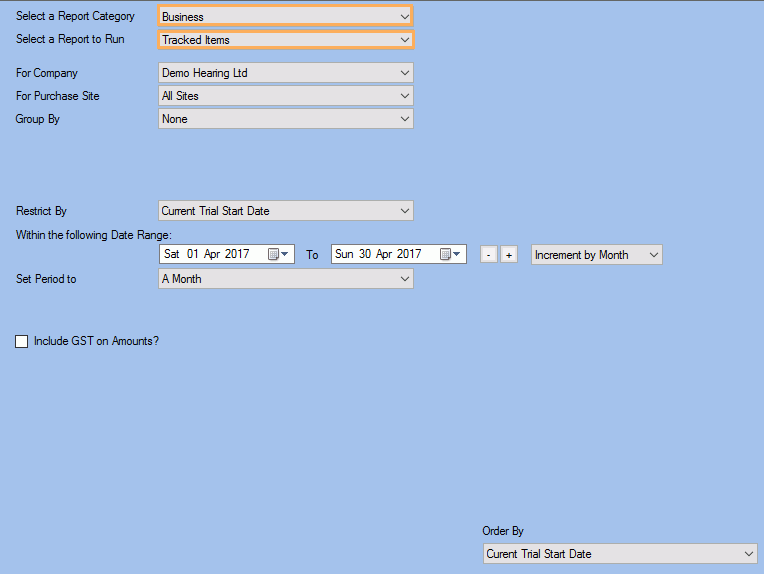
Task: Click the Set Period to label
Action: click(46, 279)
